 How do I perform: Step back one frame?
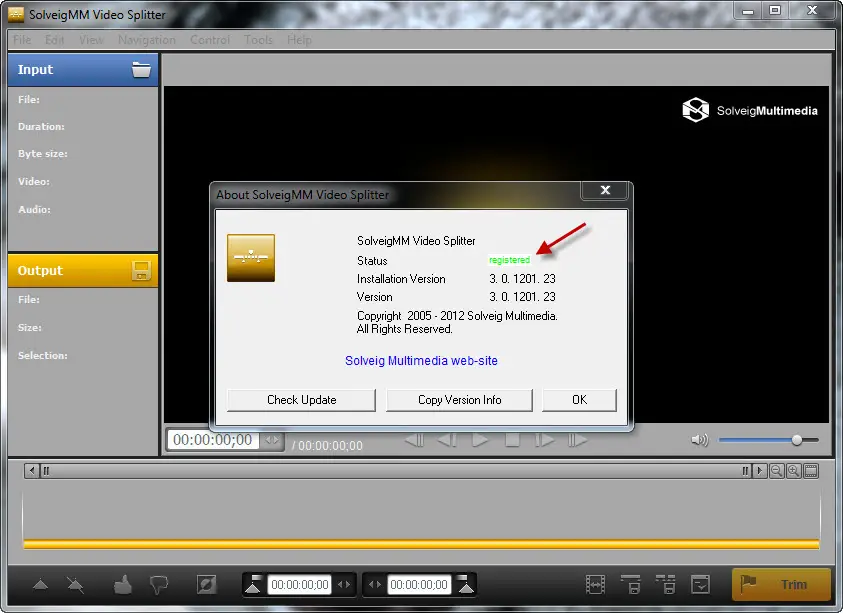click(x=447, y=440)
